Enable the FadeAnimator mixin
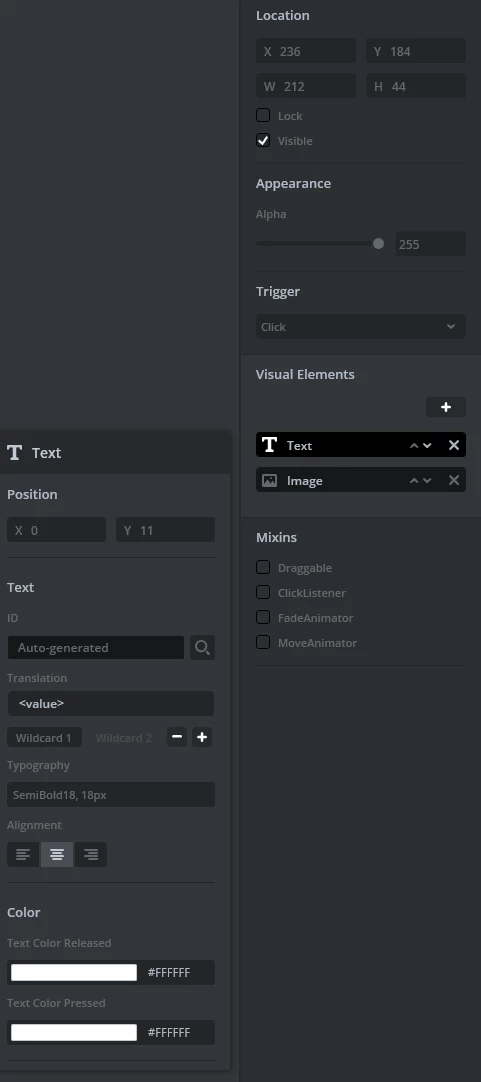Screen dimensions: 481x1082 [263, 617]
